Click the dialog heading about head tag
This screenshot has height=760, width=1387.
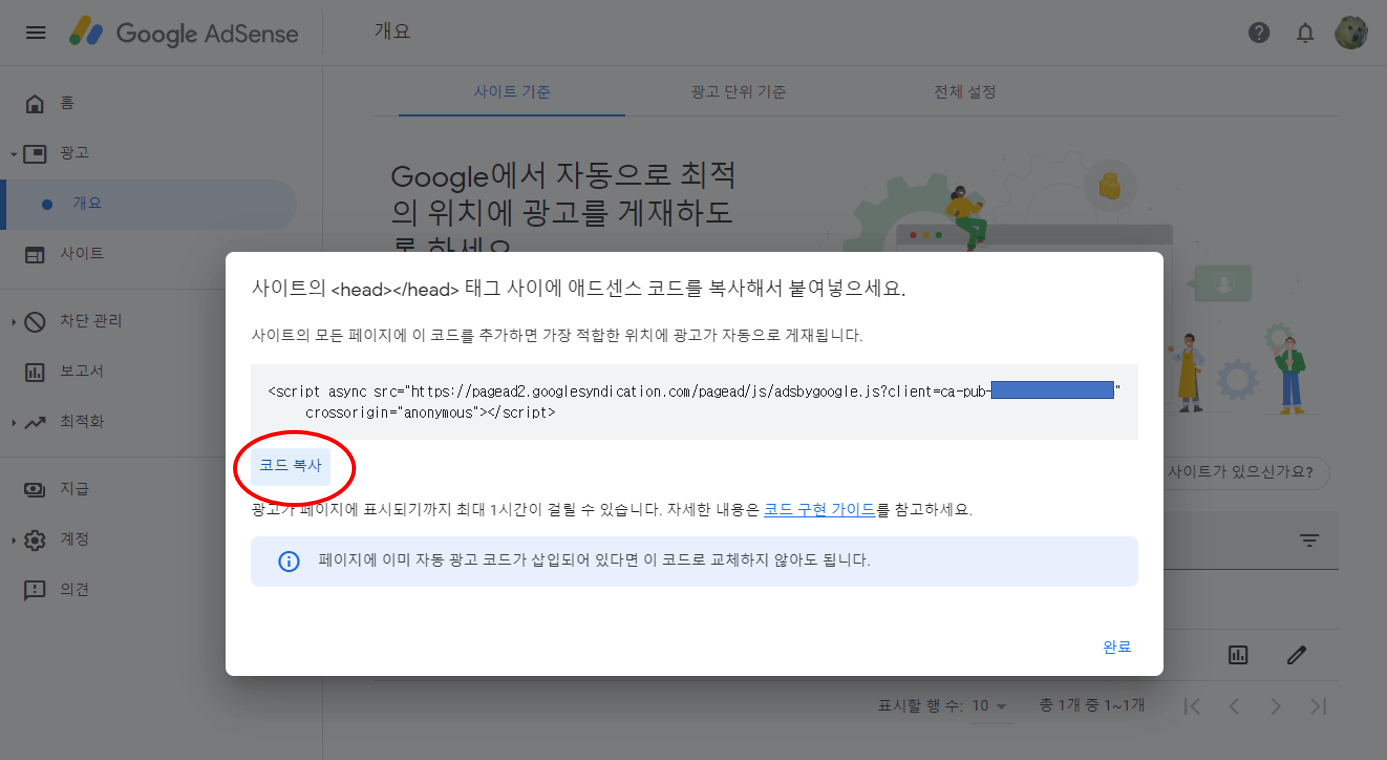pos(578,289)
